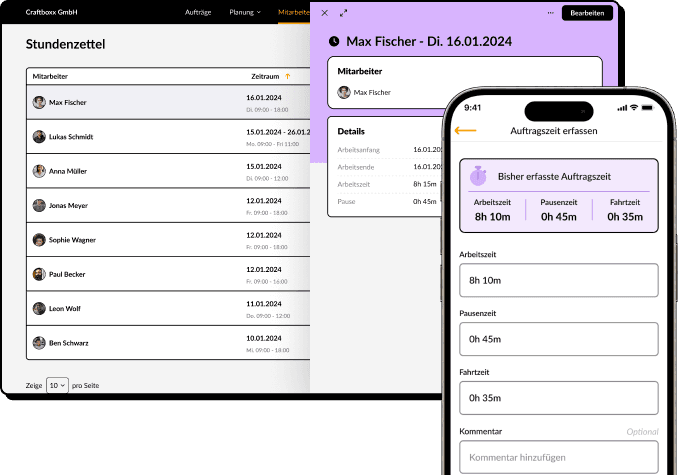This screenshot has height=475, width=680.
Task: Select the Sophie Wagner row name
Action: coord(72,240)
